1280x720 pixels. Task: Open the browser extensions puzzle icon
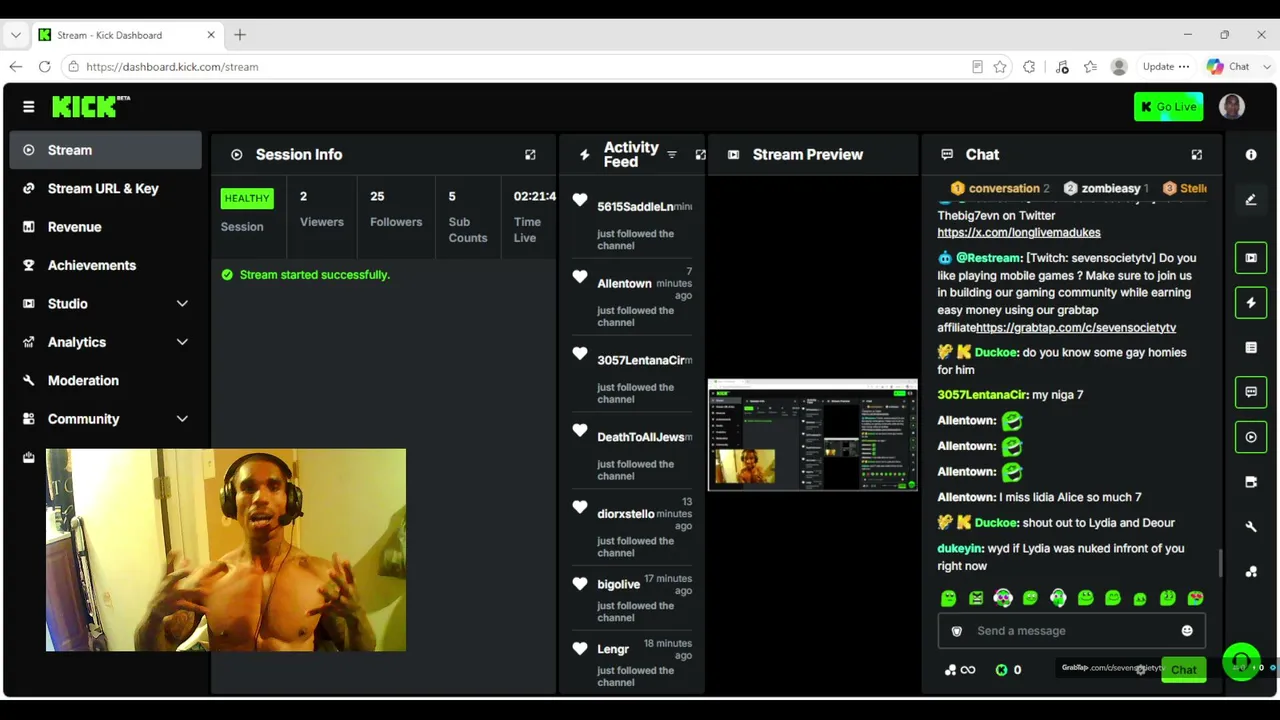tap(1029, 67)
